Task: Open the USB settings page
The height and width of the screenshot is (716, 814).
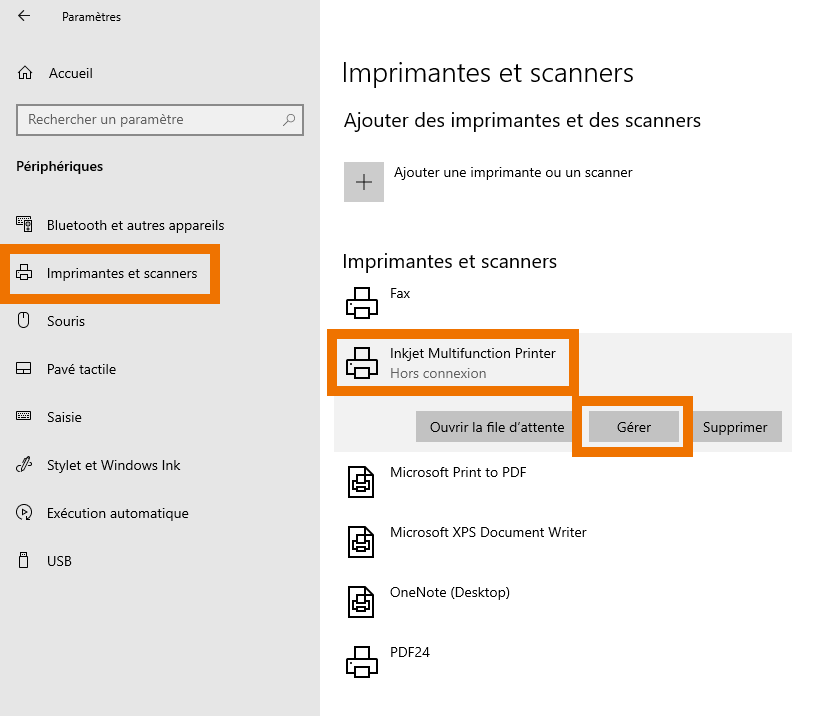Action: pyautogui.click(x=59, y=561)
